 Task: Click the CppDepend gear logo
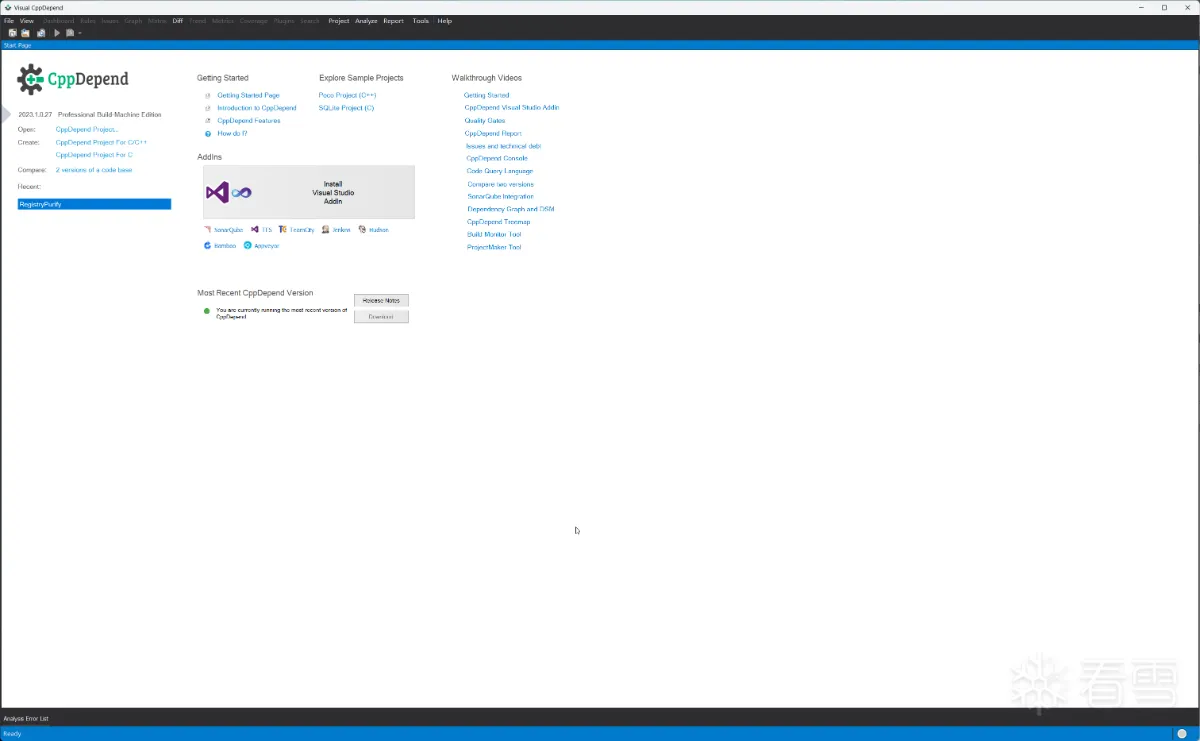(31, 79)
